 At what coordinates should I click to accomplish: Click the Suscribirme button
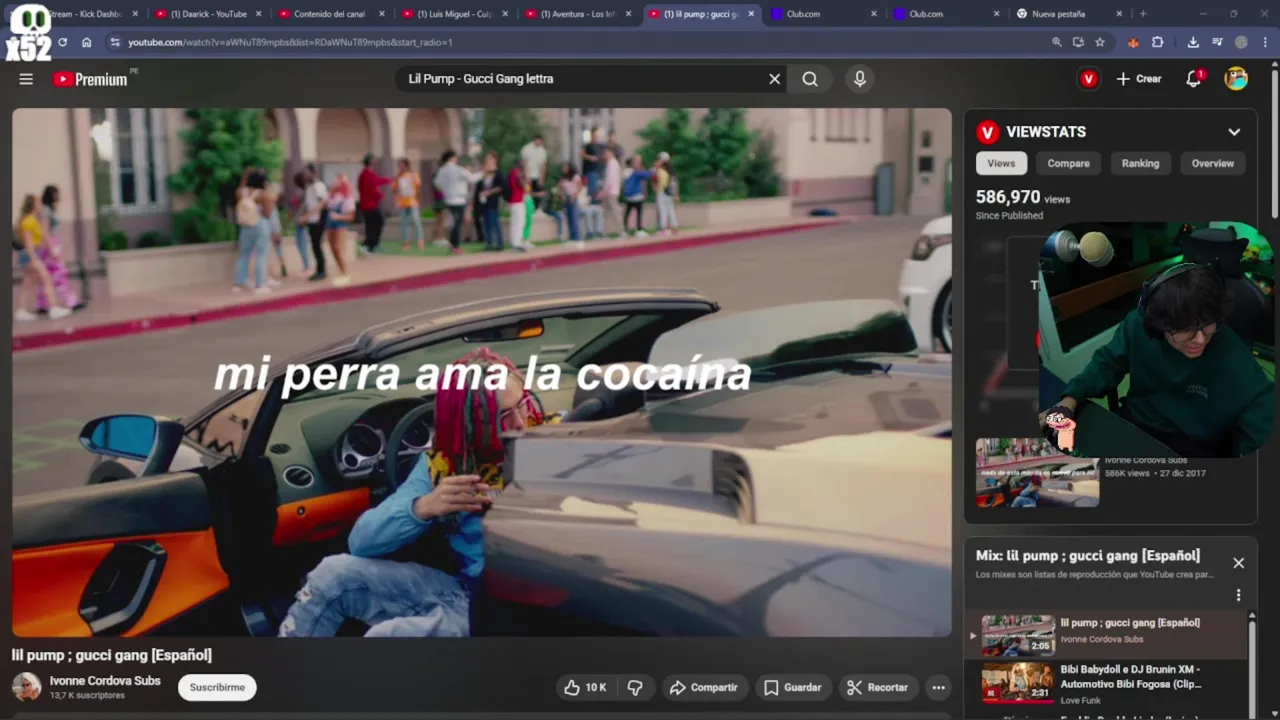click(x=217, y=687)
